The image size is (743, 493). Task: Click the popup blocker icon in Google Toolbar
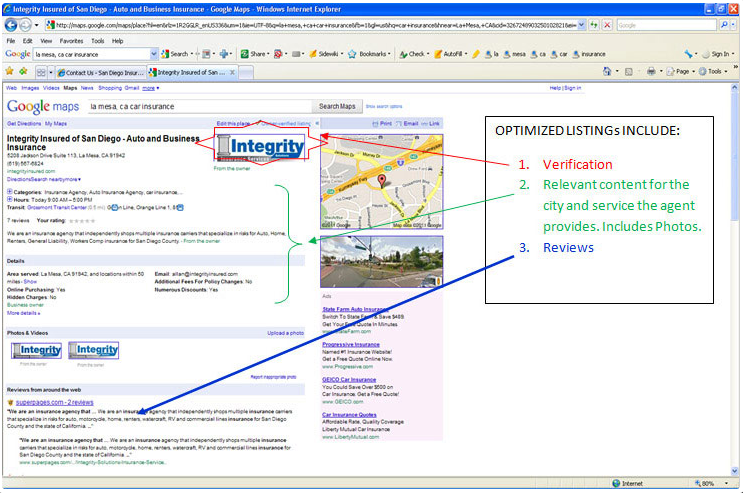coord(278,54)
